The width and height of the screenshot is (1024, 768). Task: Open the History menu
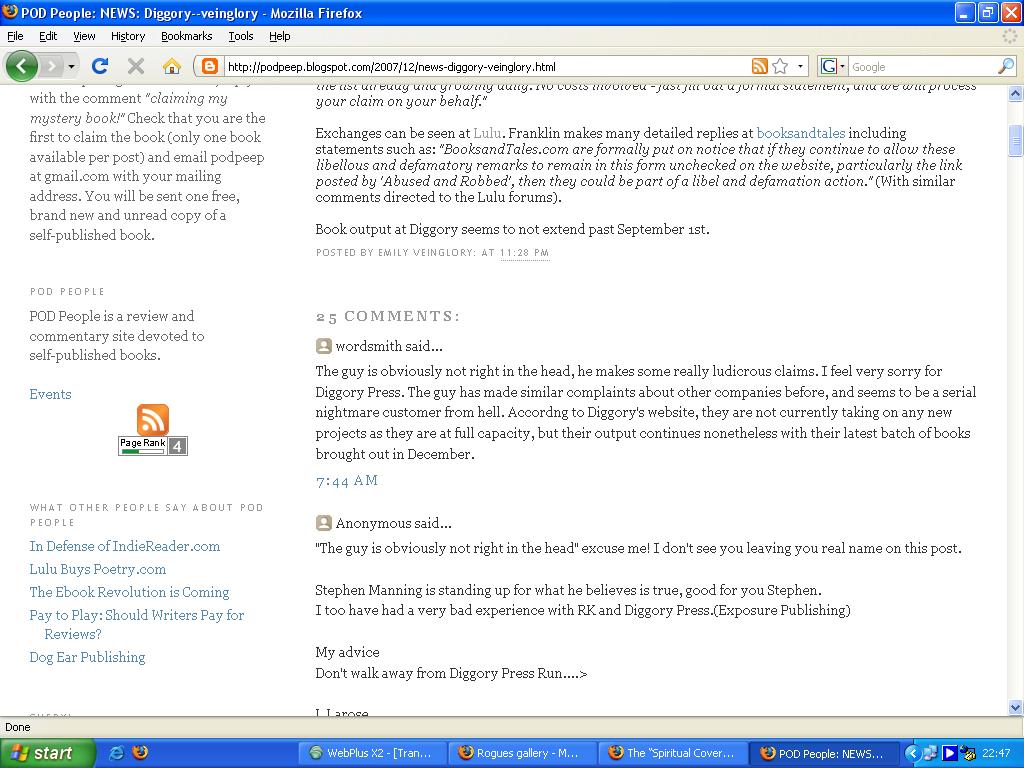pos(128,36)
